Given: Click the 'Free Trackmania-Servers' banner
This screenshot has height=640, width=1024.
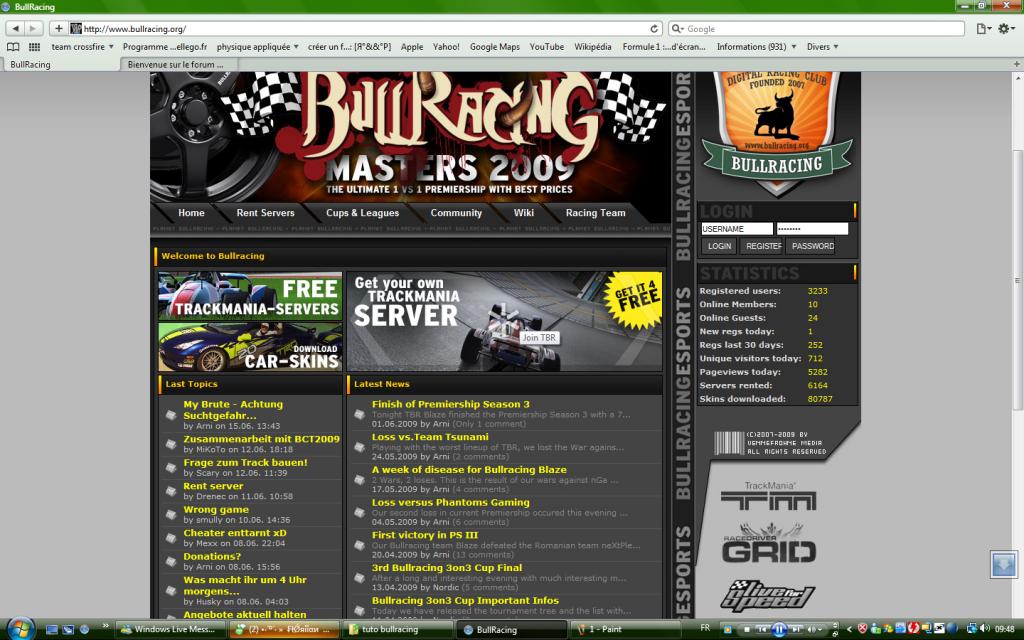Looking at the screenshot, I should click(x=250, y=296).
